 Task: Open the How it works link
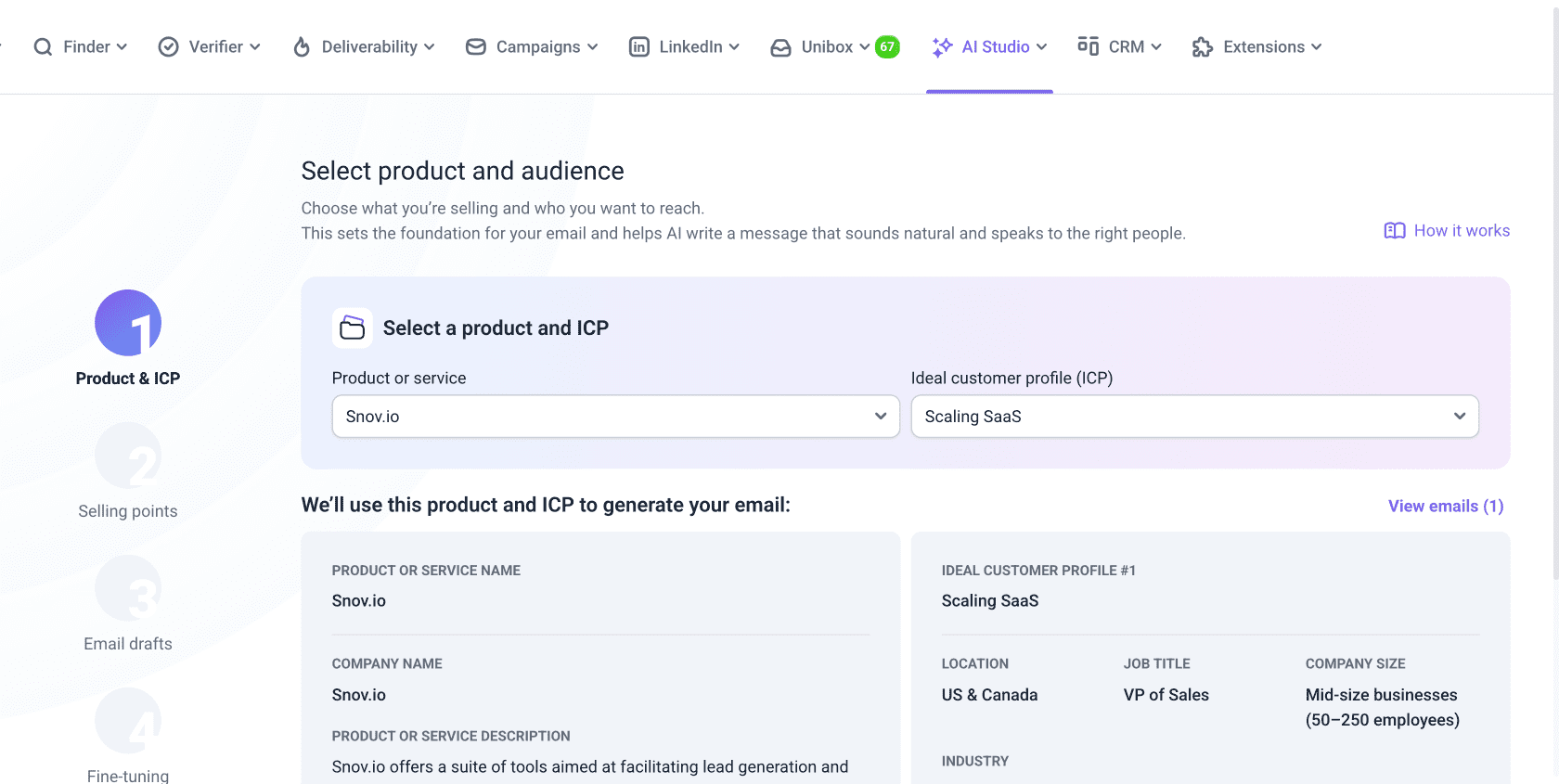[x=1447, y=231]
